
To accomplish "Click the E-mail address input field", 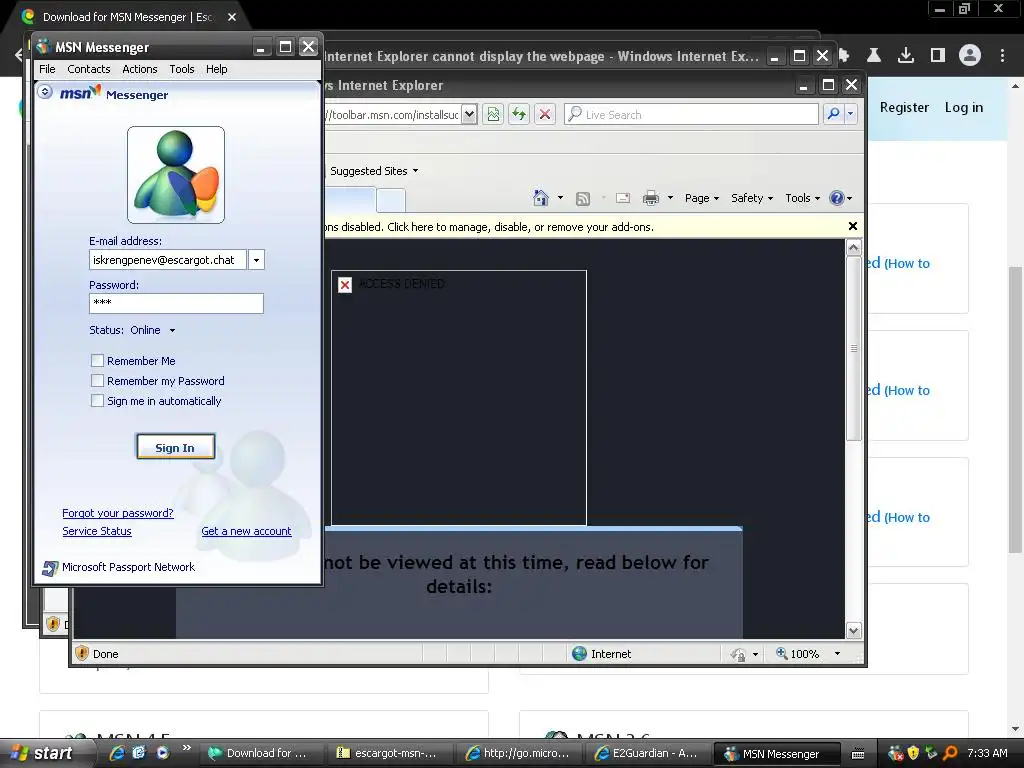I will 168,260.
